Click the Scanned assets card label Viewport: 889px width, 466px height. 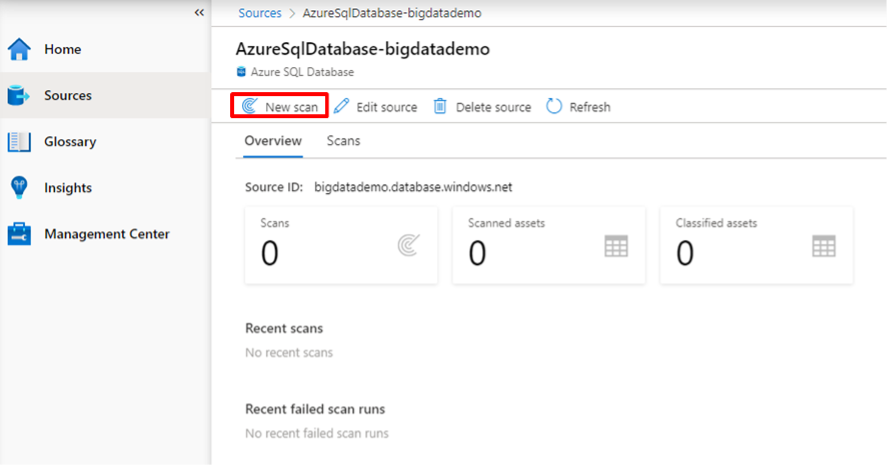point(506,223)
